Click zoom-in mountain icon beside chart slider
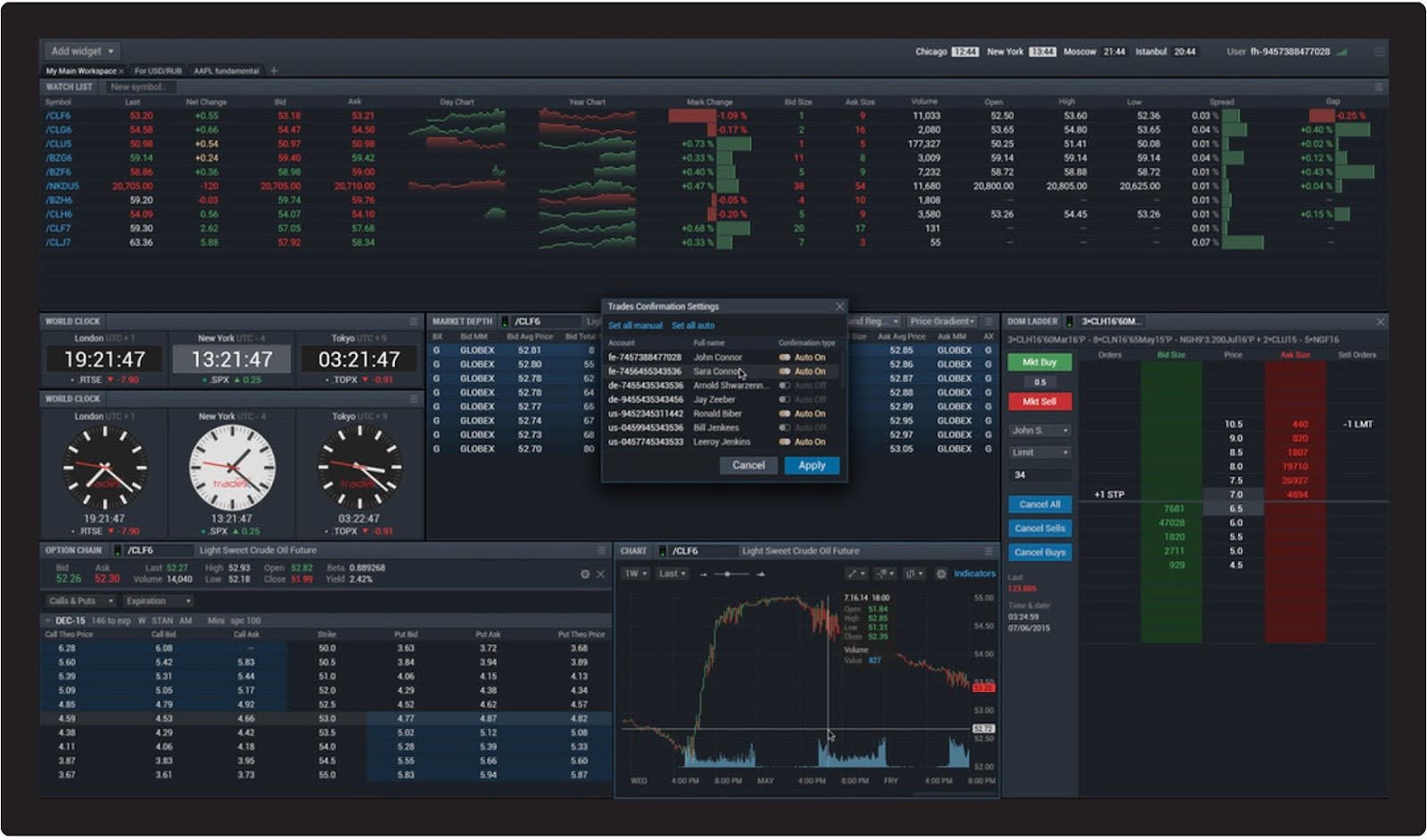Screen dimensions: 1427x840 (760, 574)
